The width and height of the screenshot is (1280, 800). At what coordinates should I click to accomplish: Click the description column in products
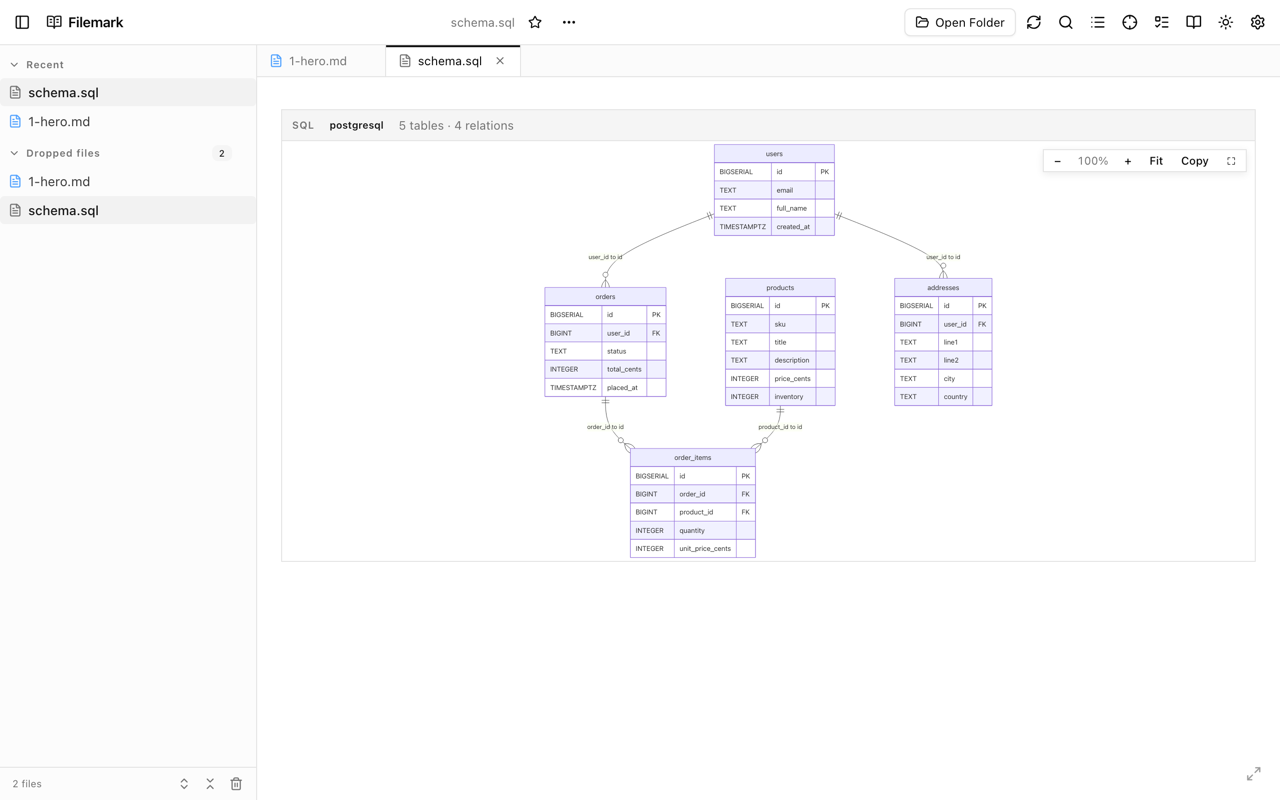(x=792, y=360)
